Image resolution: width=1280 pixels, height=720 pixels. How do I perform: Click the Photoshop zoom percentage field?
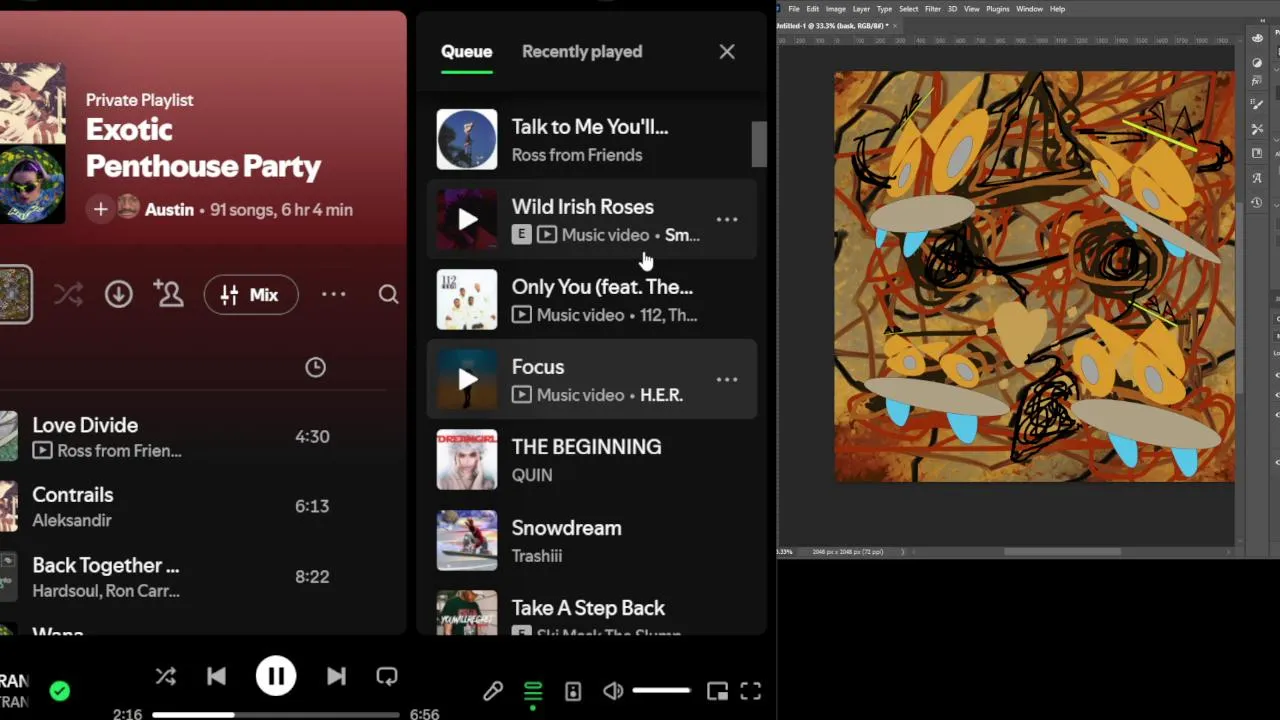786,552
